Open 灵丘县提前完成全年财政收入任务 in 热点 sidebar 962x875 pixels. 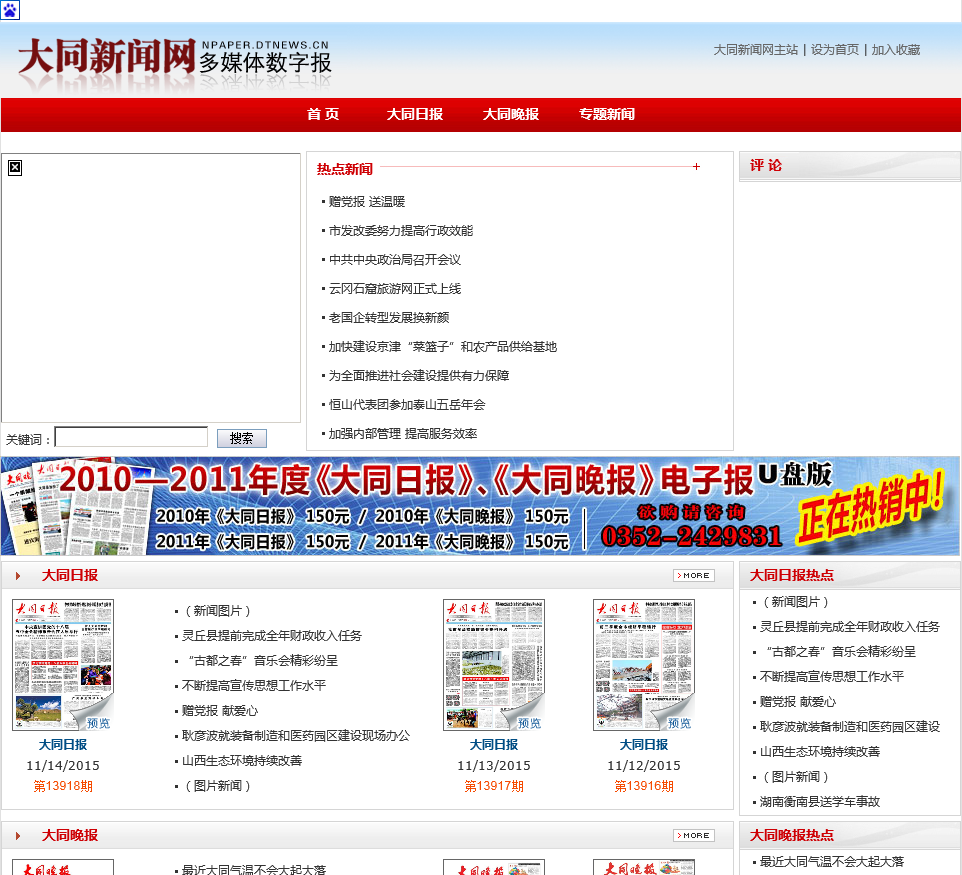[850, 626]
